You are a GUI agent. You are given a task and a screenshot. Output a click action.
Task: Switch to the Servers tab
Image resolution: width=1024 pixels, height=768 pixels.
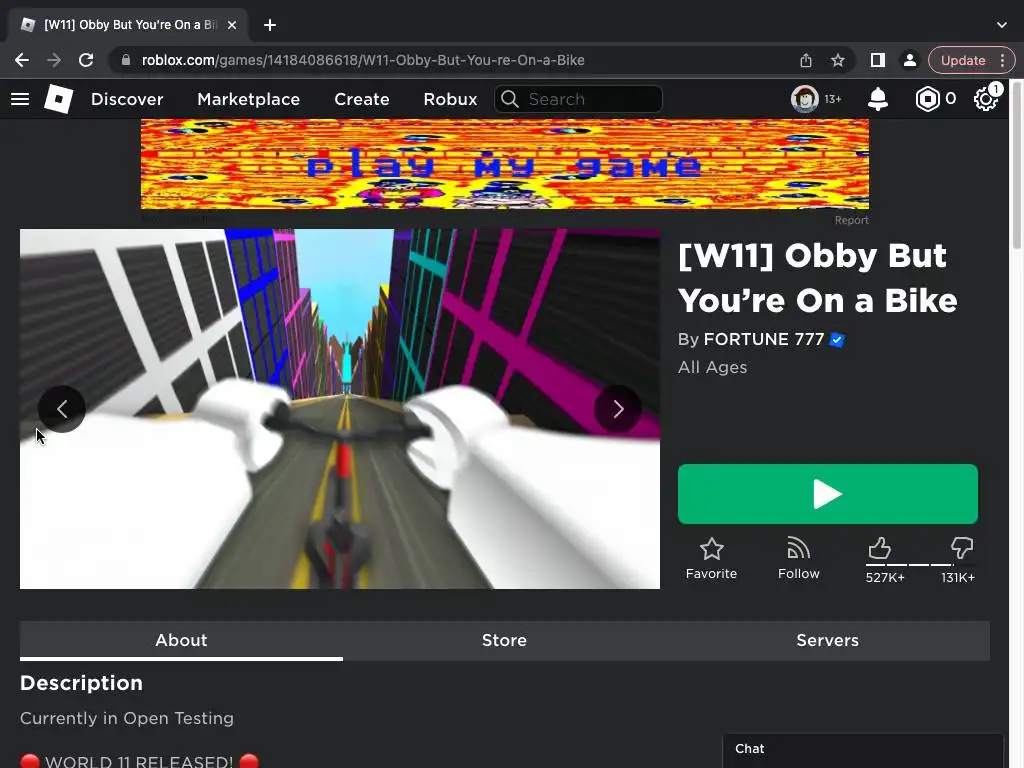coord(827,640)
